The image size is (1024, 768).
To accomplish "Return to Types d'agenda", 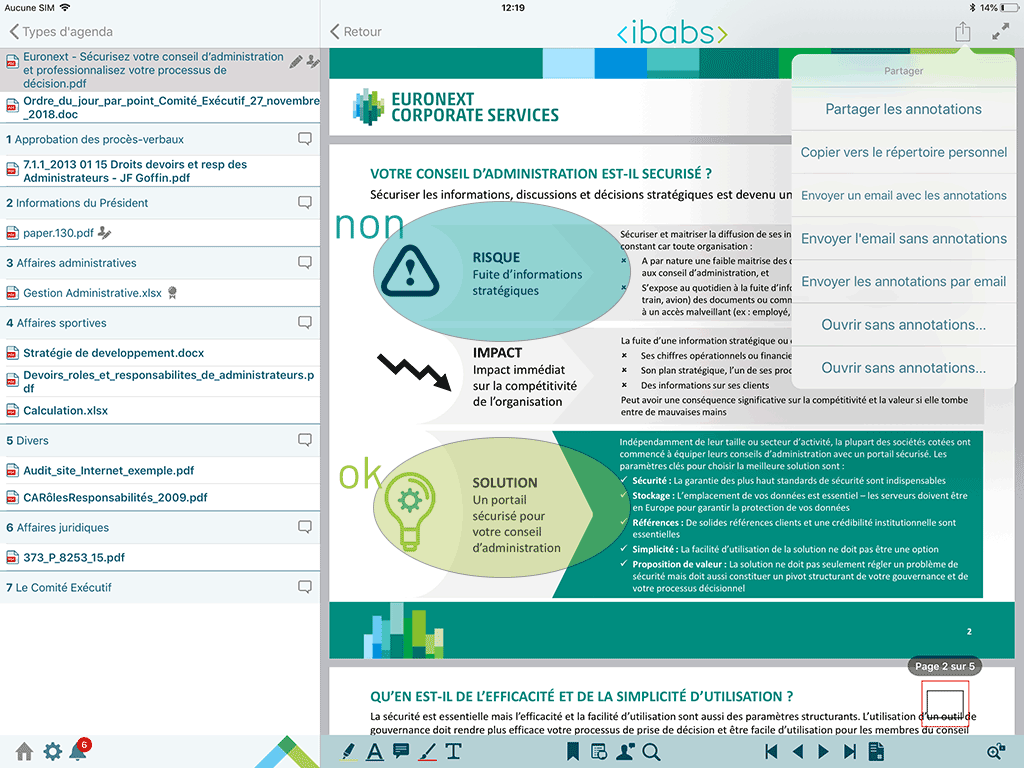I will (61, 31).
